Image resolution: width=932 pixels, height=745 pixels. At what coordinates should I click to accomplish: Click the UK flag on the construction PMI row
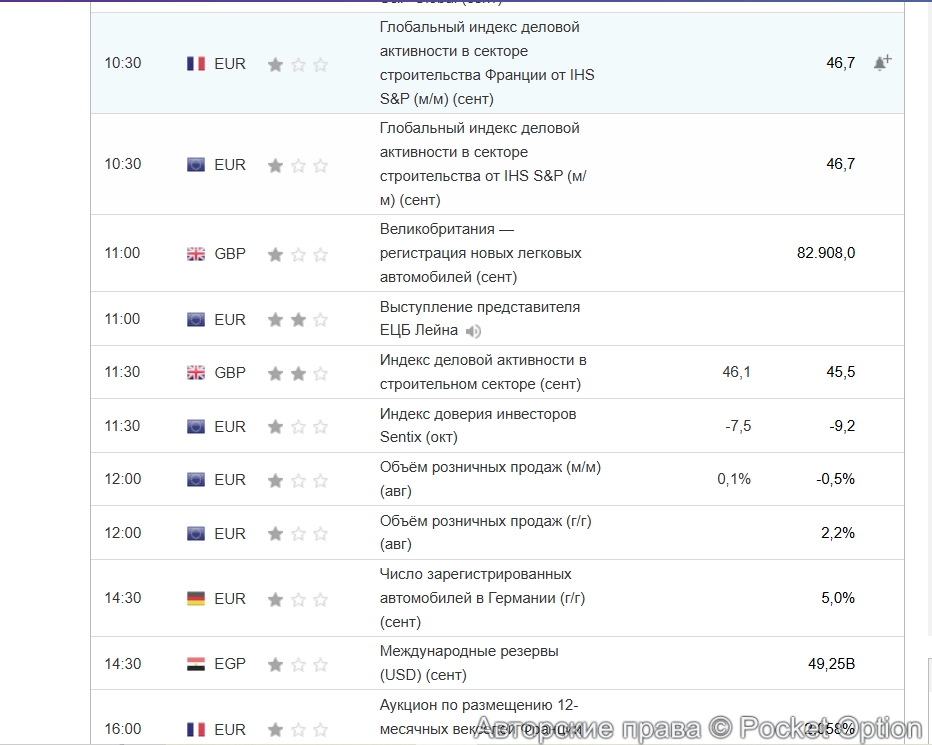tap(195, 371)
